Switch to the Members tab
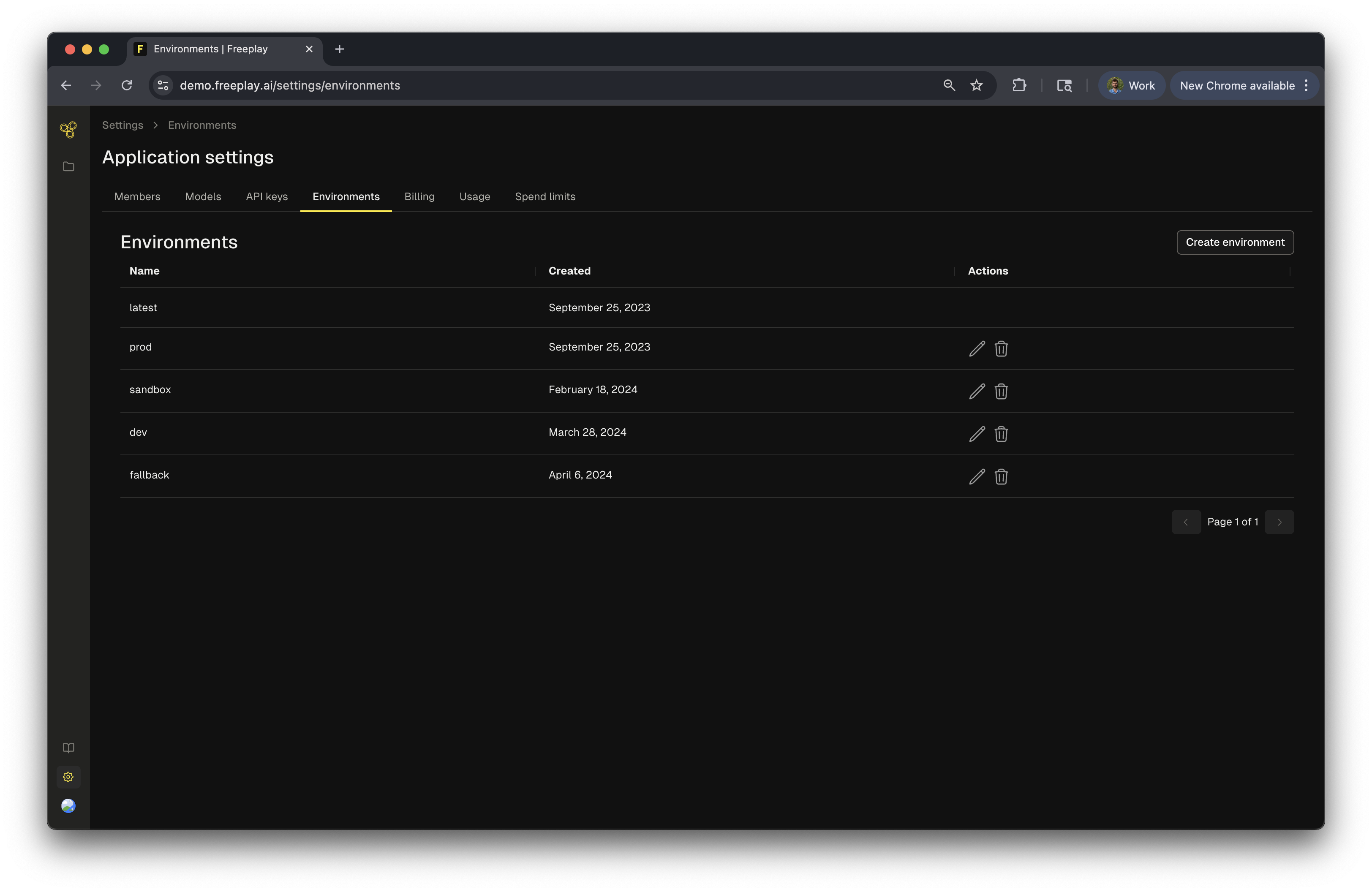The height and width of the screenshot is (892, 1372). point(137,196)
